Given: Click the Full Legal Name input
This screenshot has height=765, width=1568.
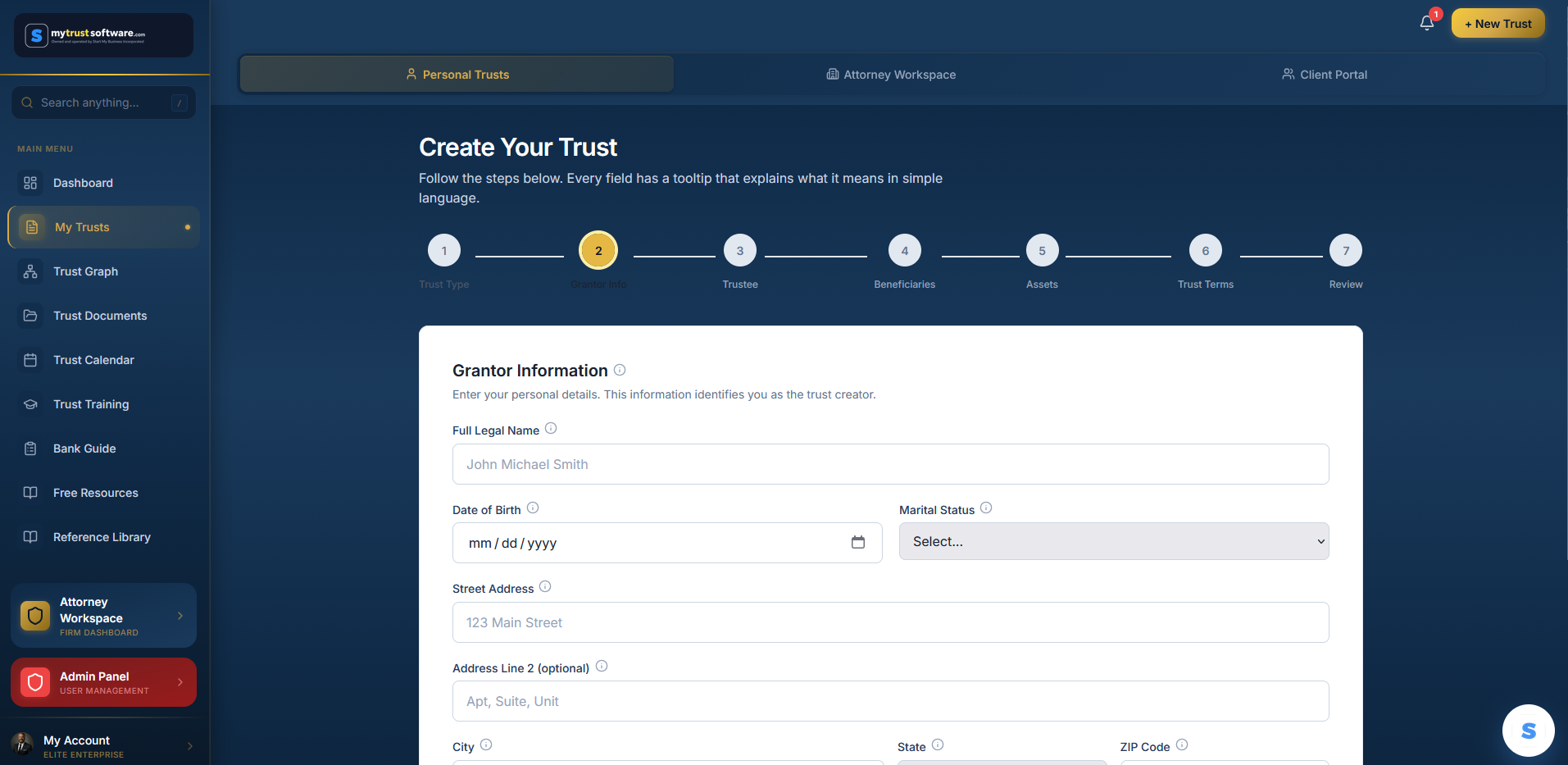Looking at the screenshot, I should point(891,464).
